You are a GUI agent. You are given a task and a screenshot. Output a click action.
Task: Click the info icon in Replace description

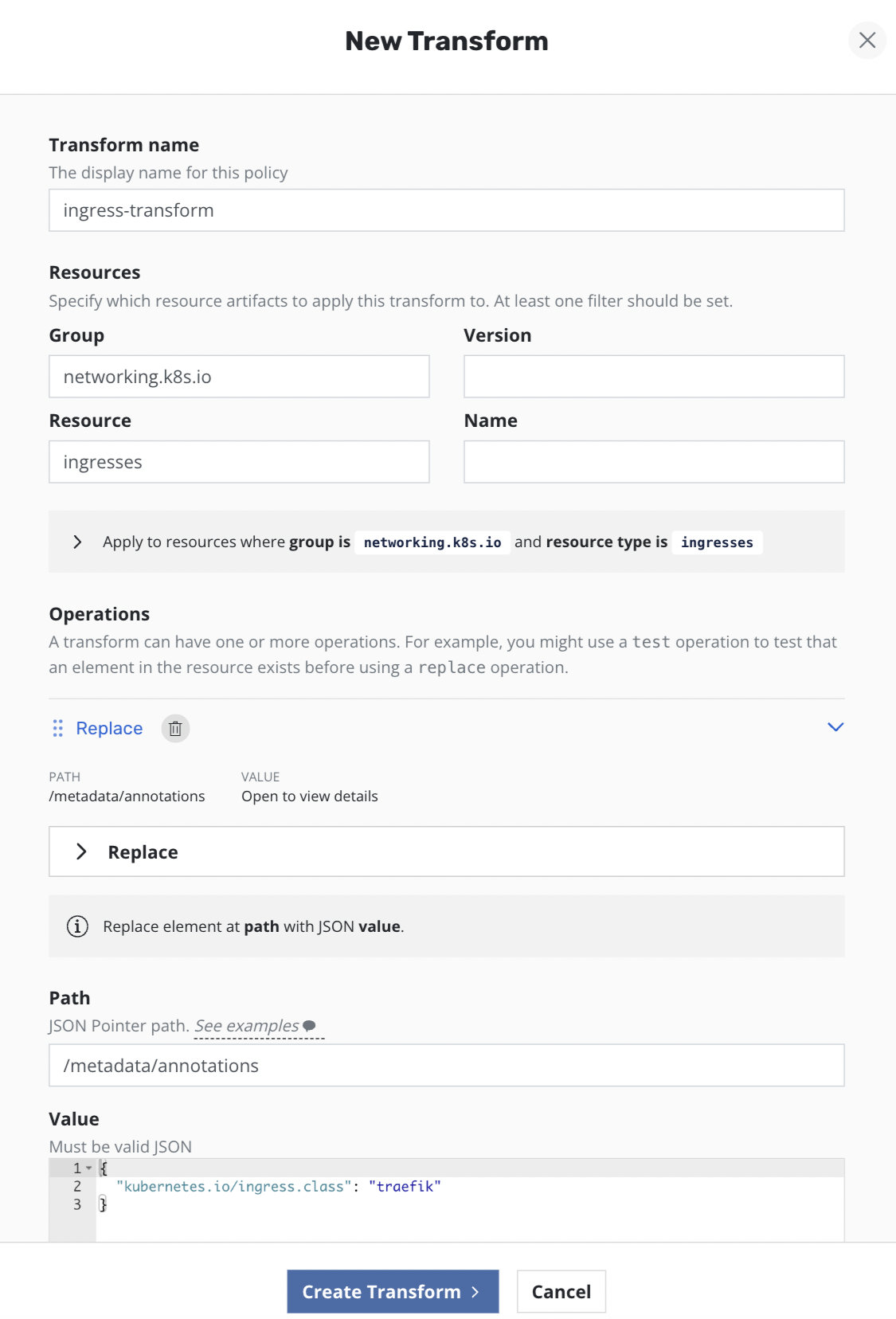[x=77, y=926]
